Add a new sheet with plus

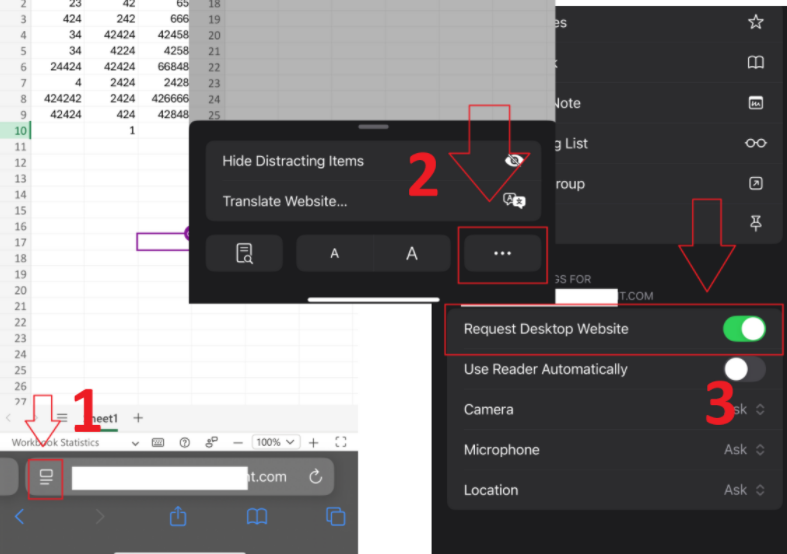(138, 418)
